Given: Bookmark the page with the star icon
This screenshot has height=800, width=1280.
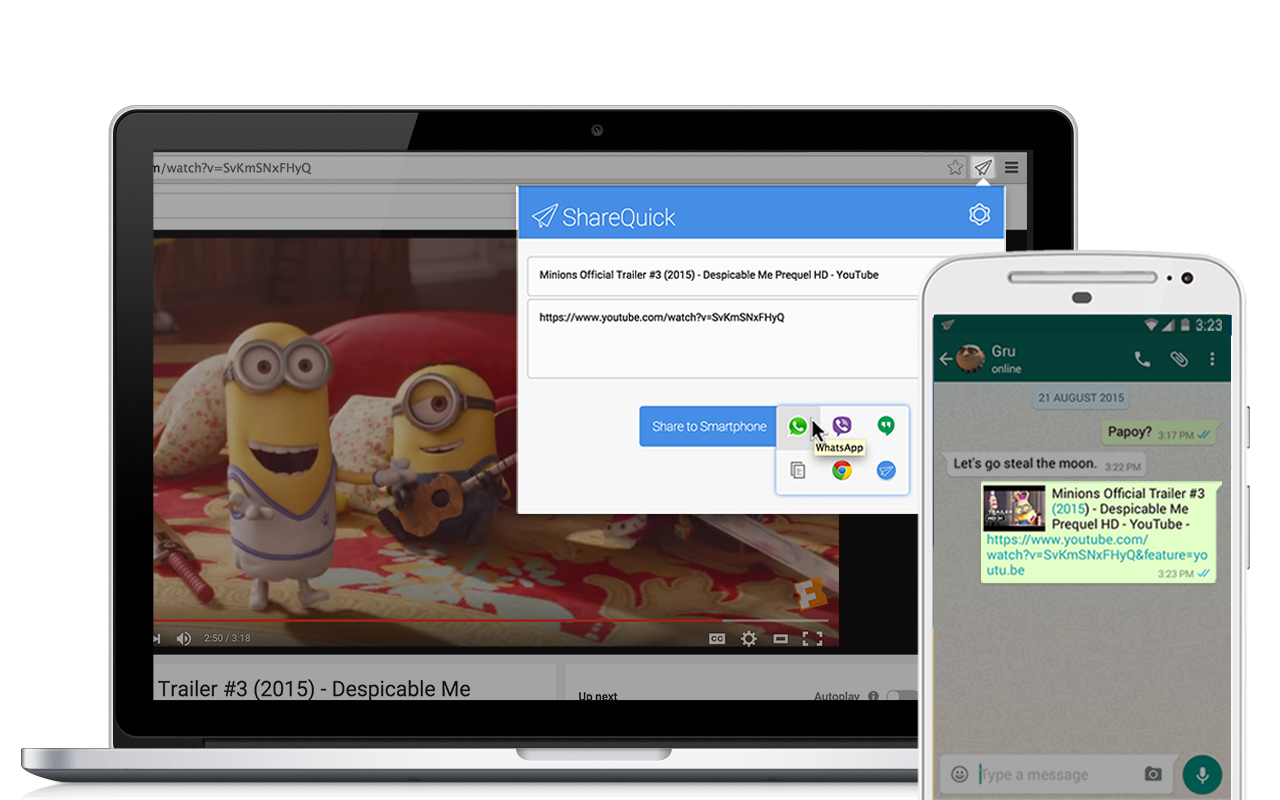Looking at the screenshot, I should point(955,167).
